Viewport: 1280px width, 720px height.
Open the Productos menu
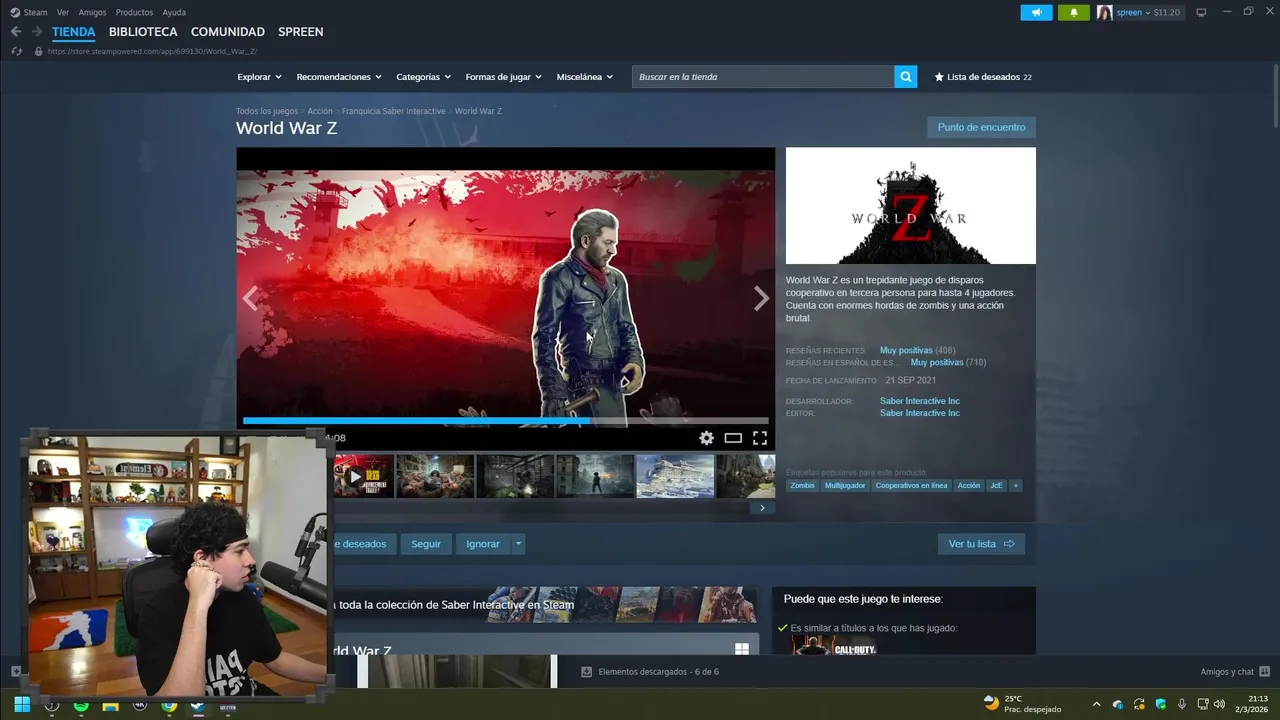(134, 12)
